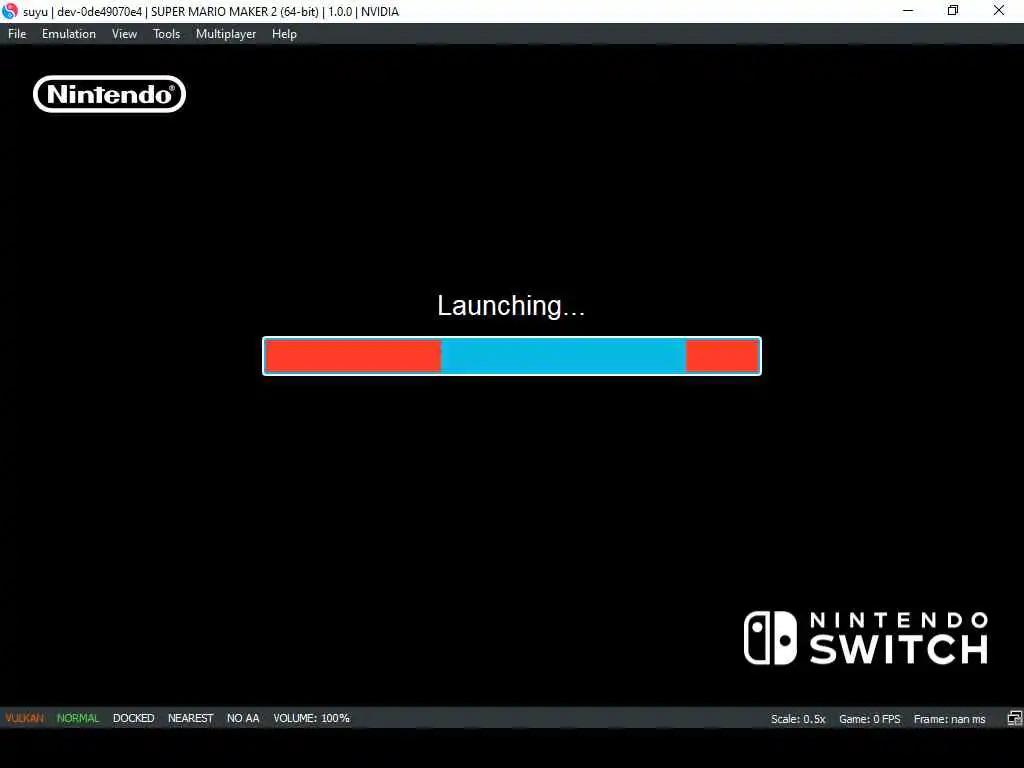
Task: Open the View menu
Action: click(124, 34)
